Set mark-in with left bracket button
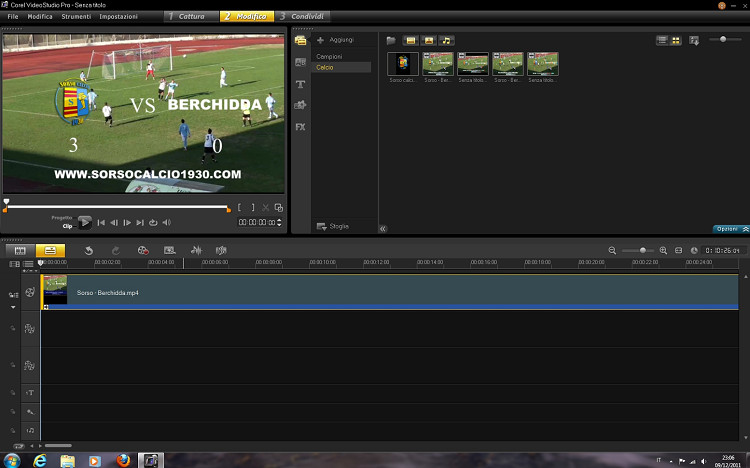The image size is (750, 468). 239,208
